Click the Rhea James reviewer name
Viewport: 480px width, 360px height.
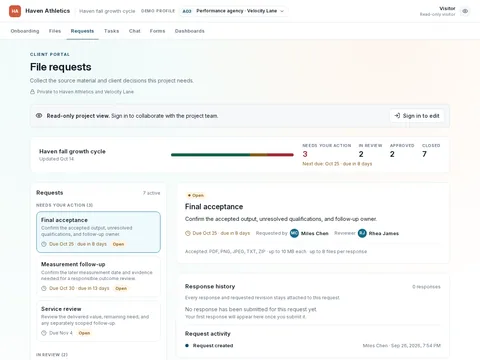click(x=384, y=233)
